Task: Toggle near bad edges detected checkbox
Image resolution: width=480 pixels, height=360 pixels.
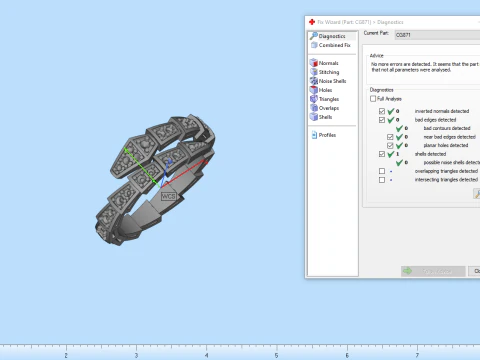Action: click(390, 137)
